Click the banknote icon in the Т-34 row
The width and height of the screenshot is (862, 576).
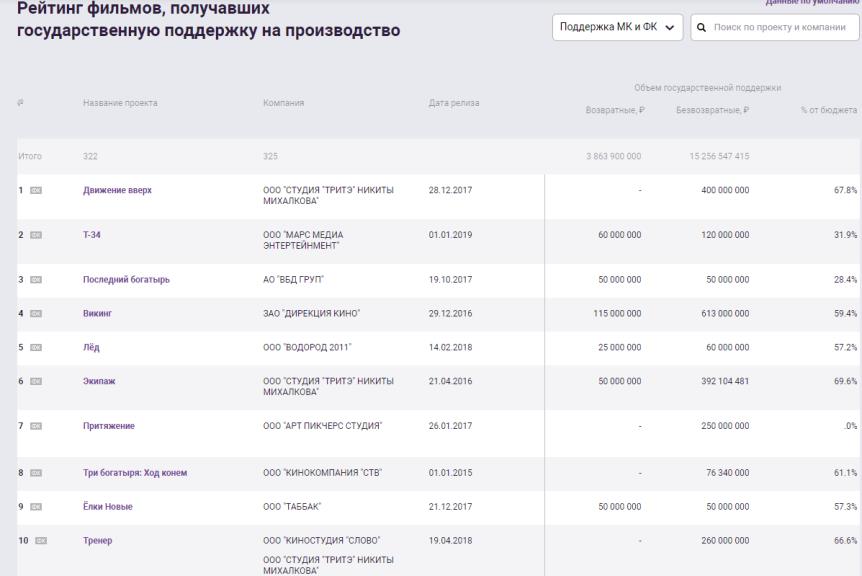(x=36, y=235)
